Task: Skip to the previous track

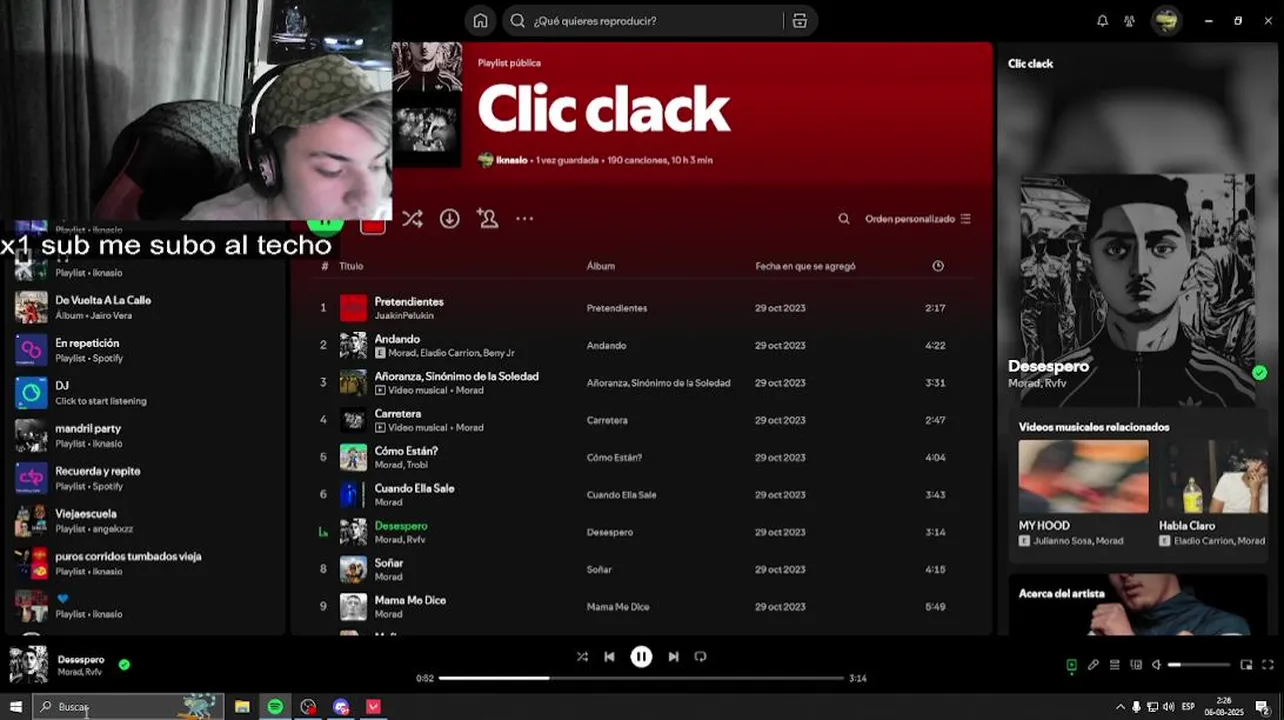Action: pos(609,657)
